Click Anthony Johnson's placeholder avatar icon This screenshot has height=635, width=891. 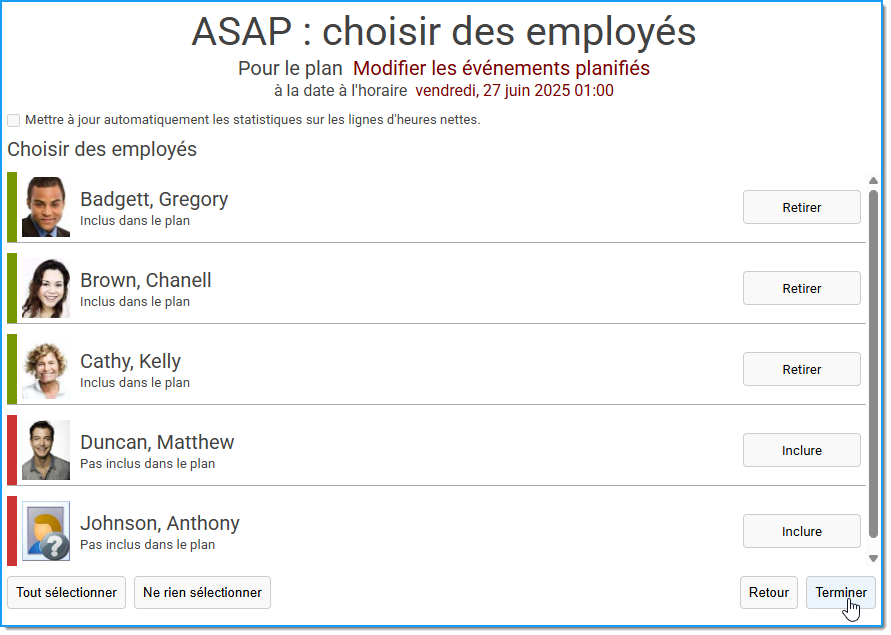pos(45,531)
